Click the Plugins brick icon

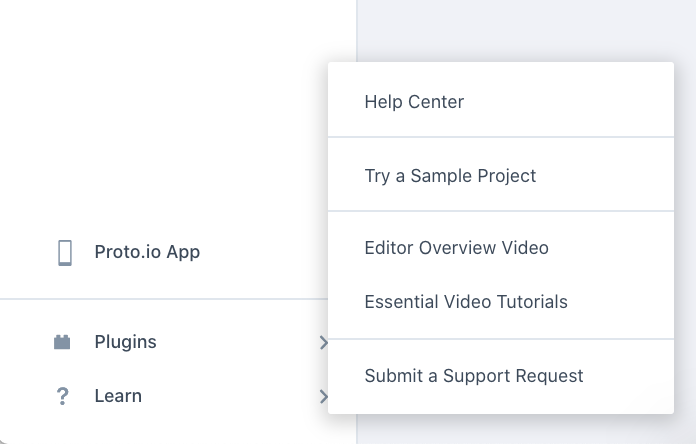click(x=62, y=342)
